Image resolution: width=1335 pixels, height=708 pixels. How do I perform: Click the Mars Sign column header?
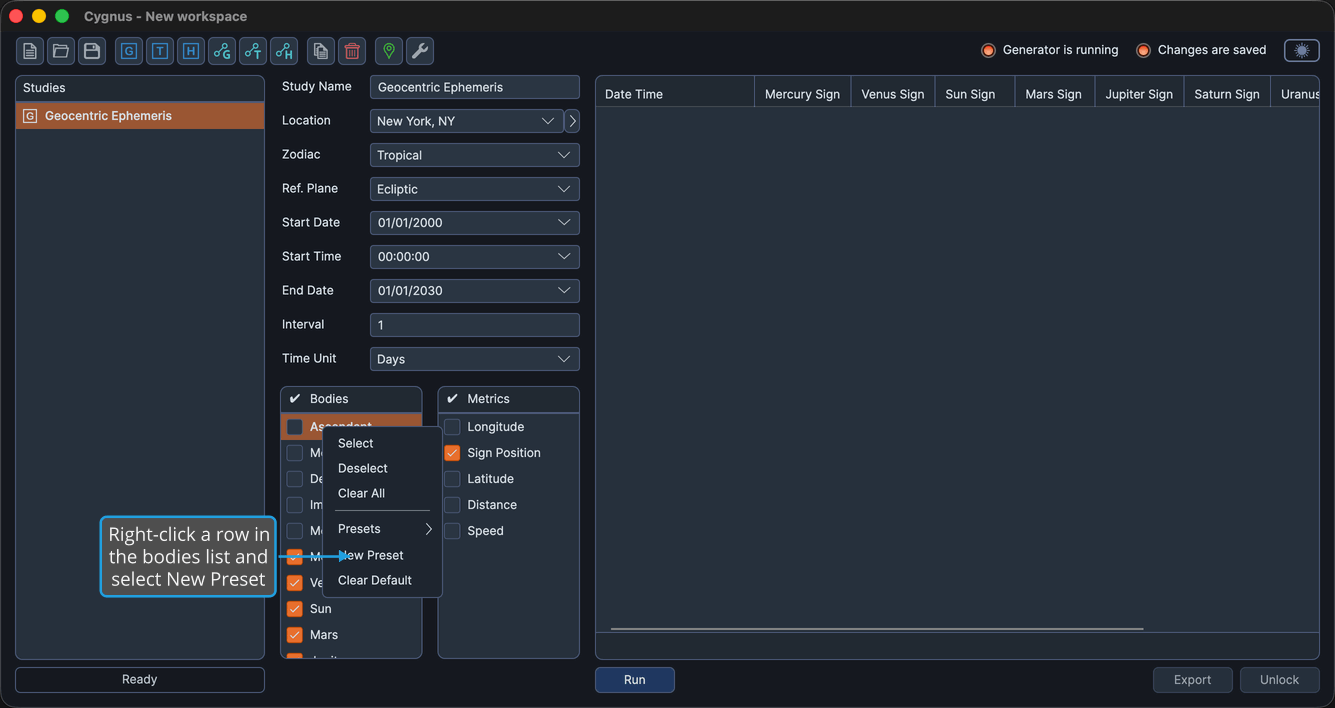point(1054,94)
